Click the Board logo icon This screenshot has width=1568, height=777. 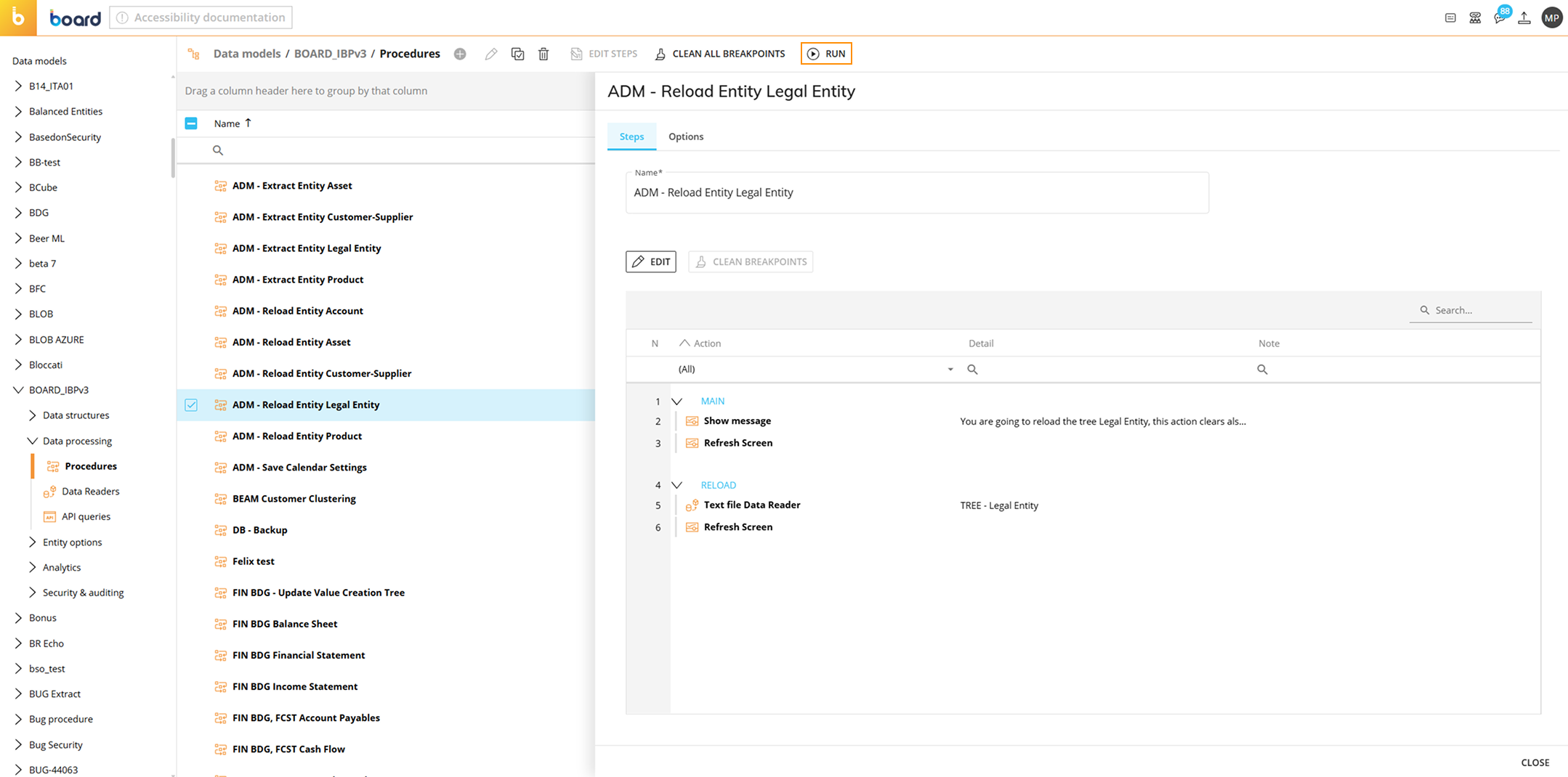[x=18, y=17]
